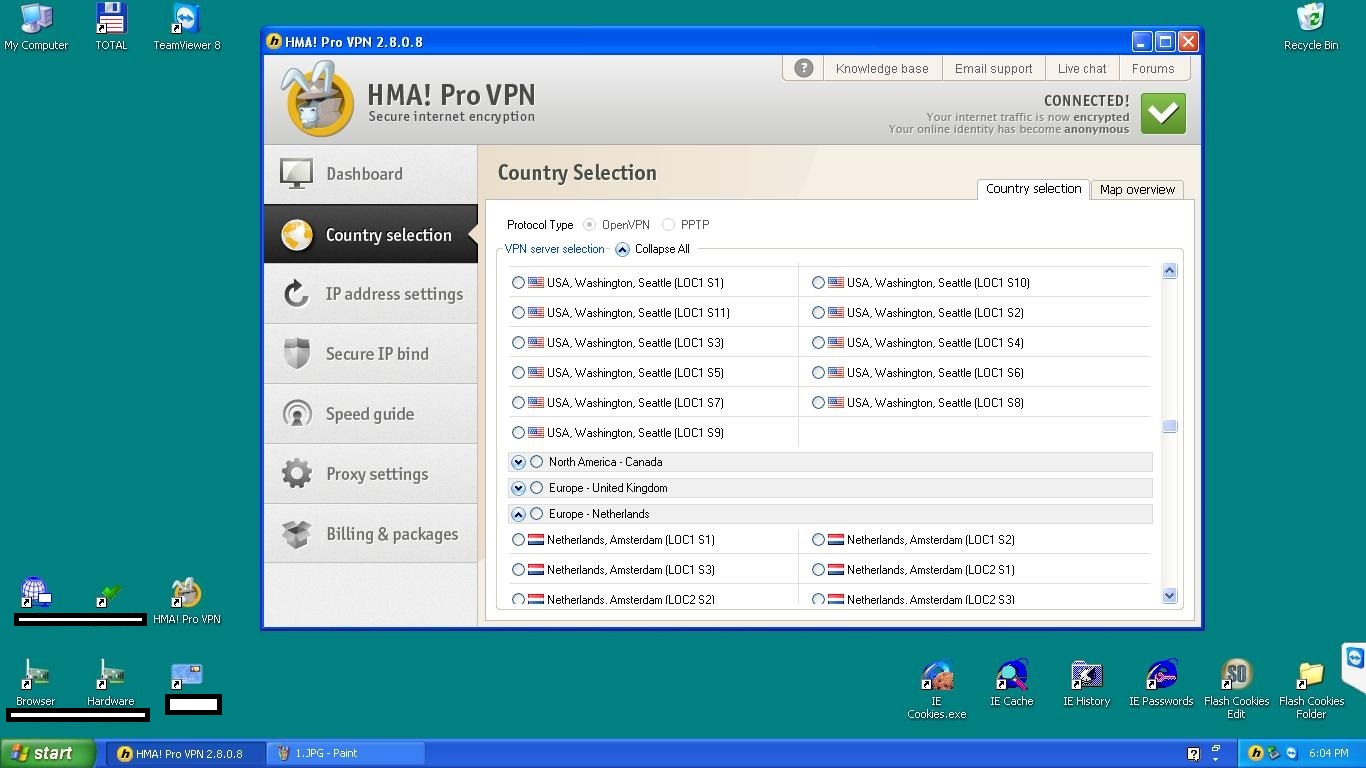Open the Dashboard section

click(370, 174)
